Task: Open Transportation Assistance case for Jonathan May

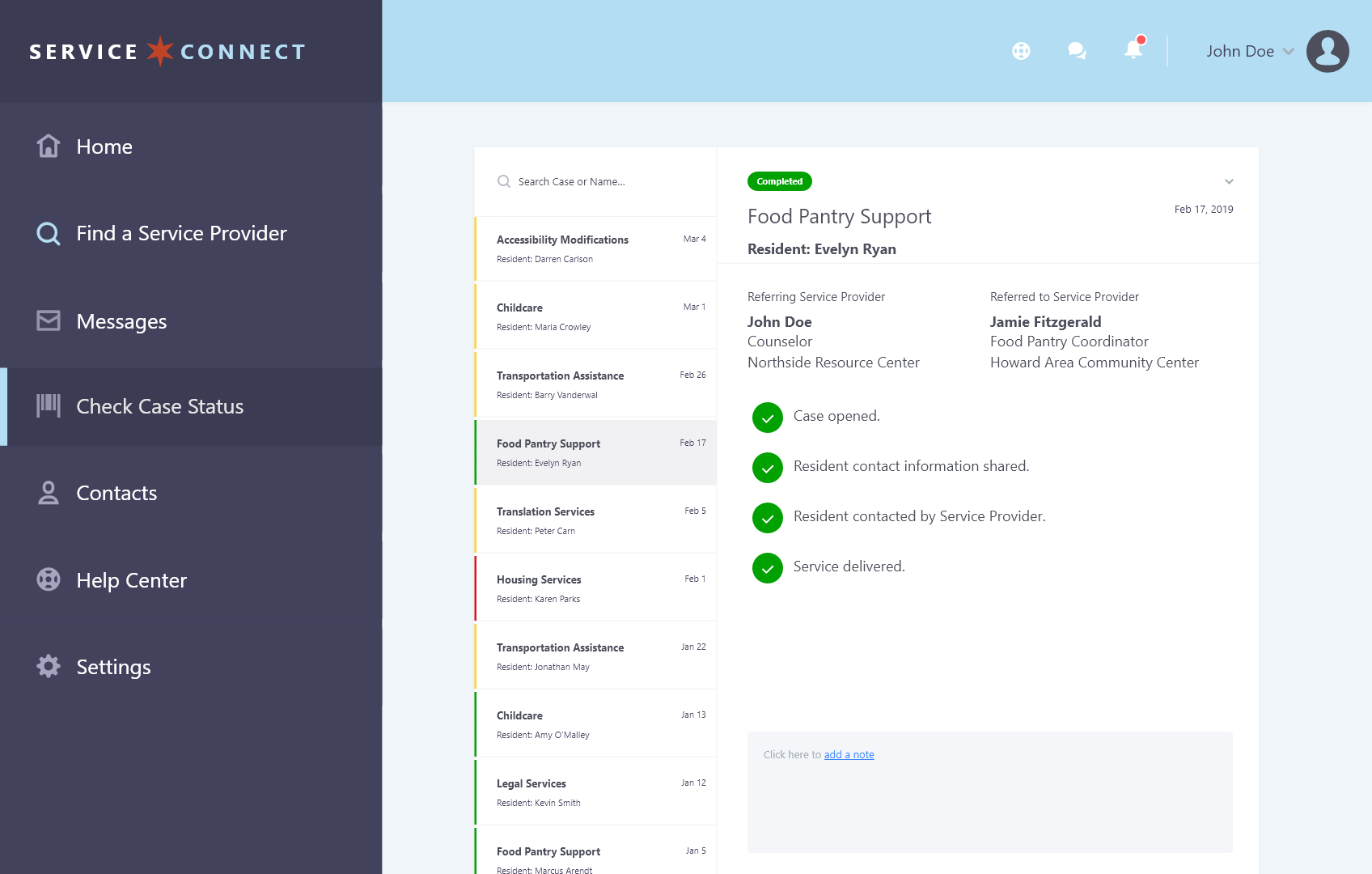Action: (595, 657)
